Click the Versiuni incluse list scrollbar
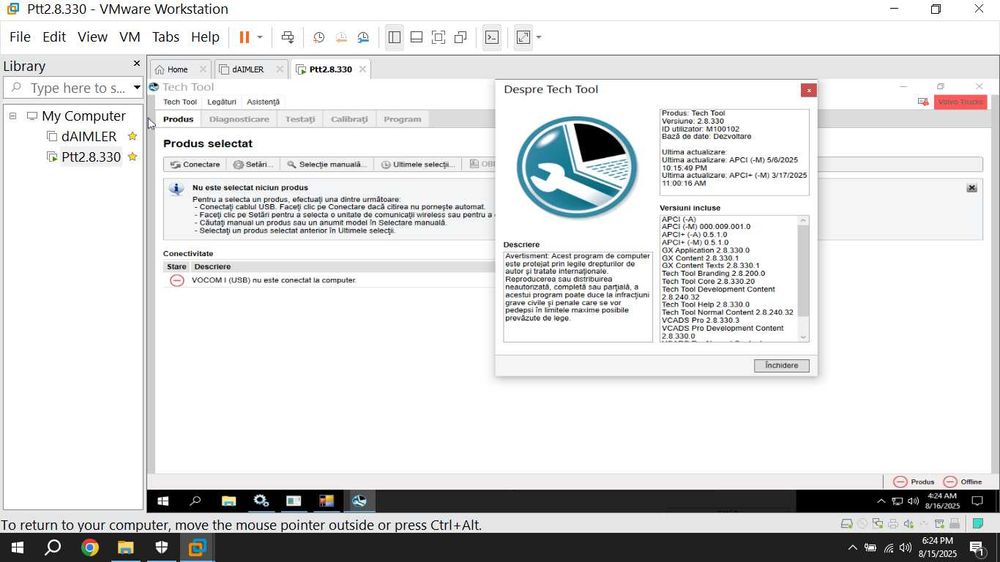This screenshot has height=562, width=1000. point(803,271)
